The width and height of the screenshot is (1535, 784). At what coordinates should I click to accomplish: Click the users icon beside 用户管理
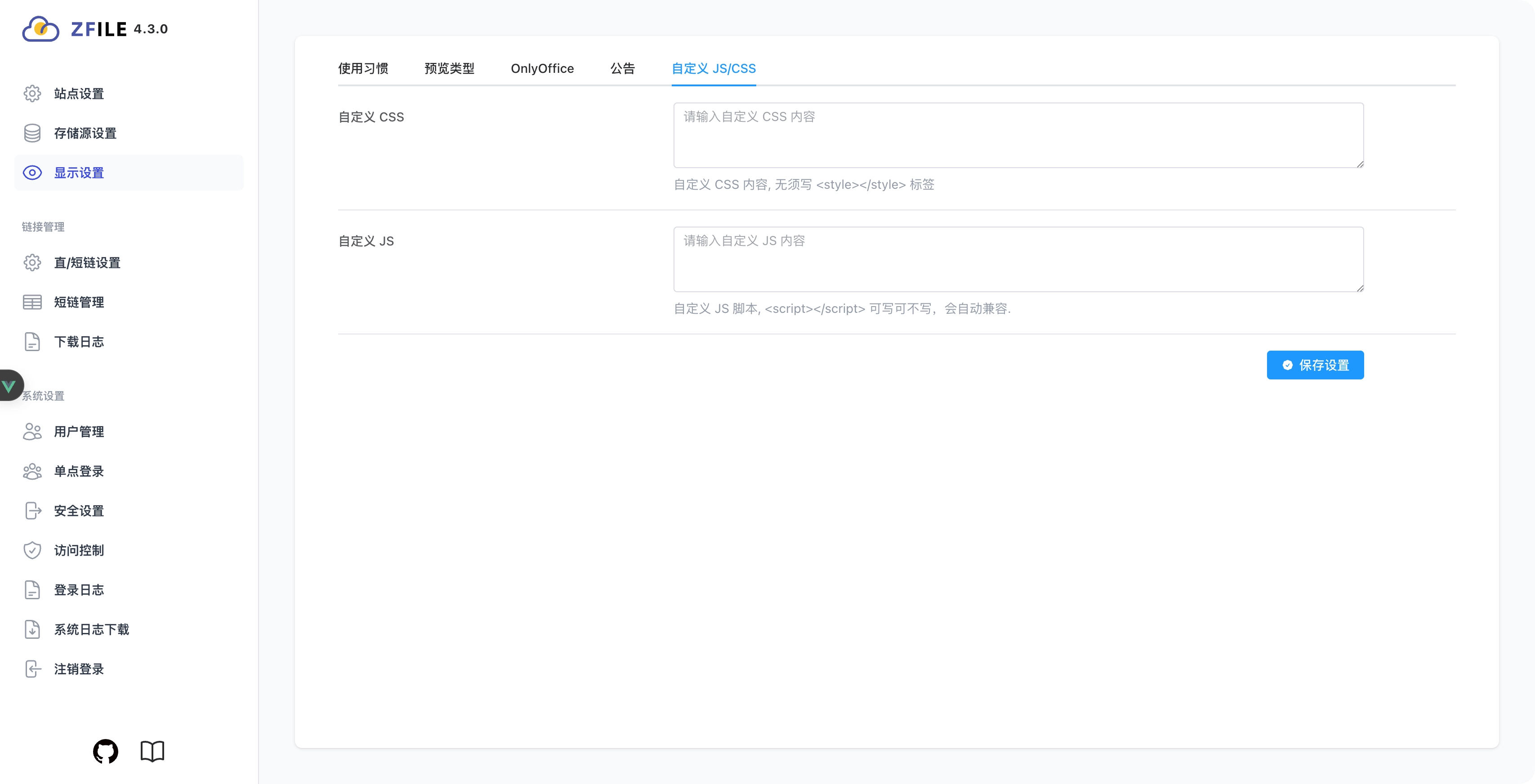(x=32, y=431)
